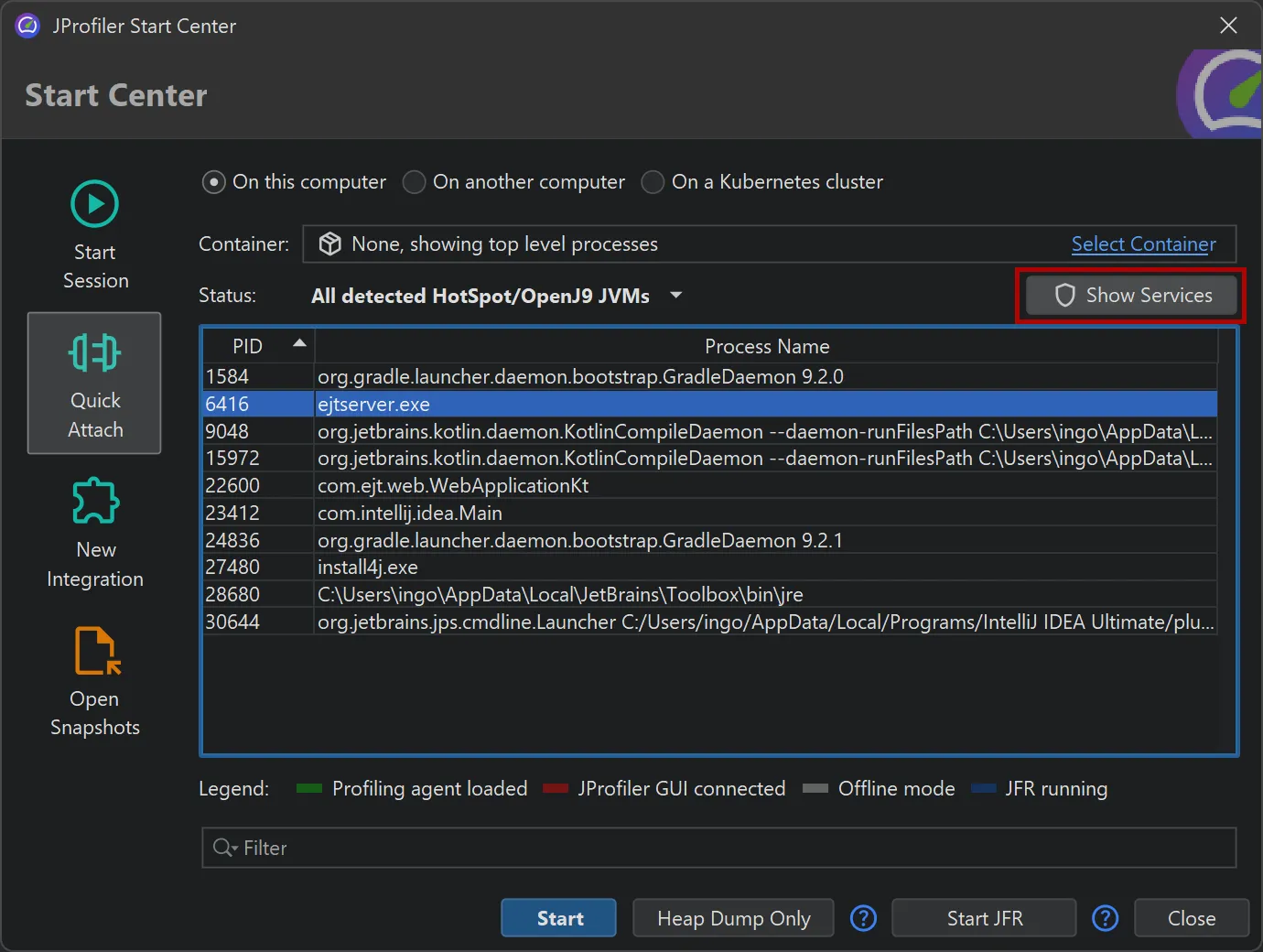Select 'On this computer' radio button

pyautogui.click(x=213, y=182)
